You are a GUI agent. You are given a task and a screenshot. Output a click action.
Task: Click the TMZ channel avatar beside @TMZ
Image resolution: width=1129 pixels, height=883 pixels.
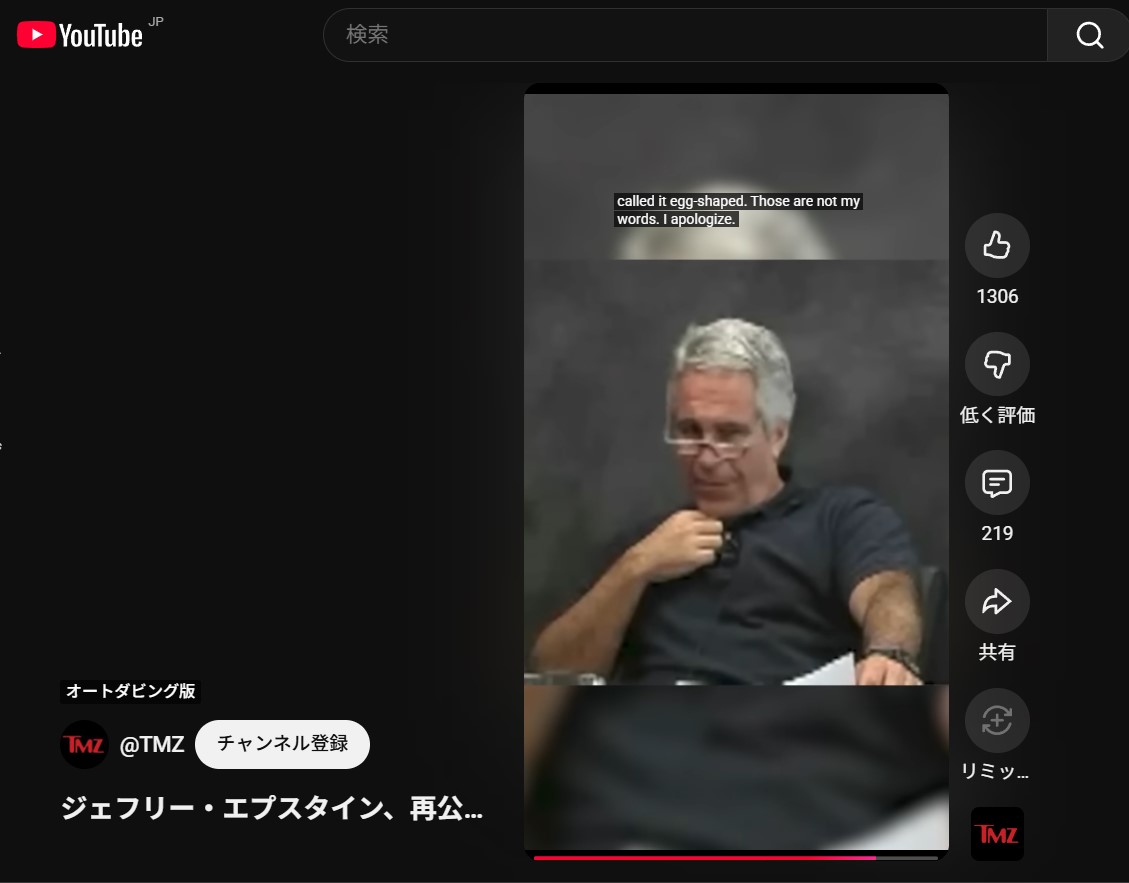pos(84,744)
